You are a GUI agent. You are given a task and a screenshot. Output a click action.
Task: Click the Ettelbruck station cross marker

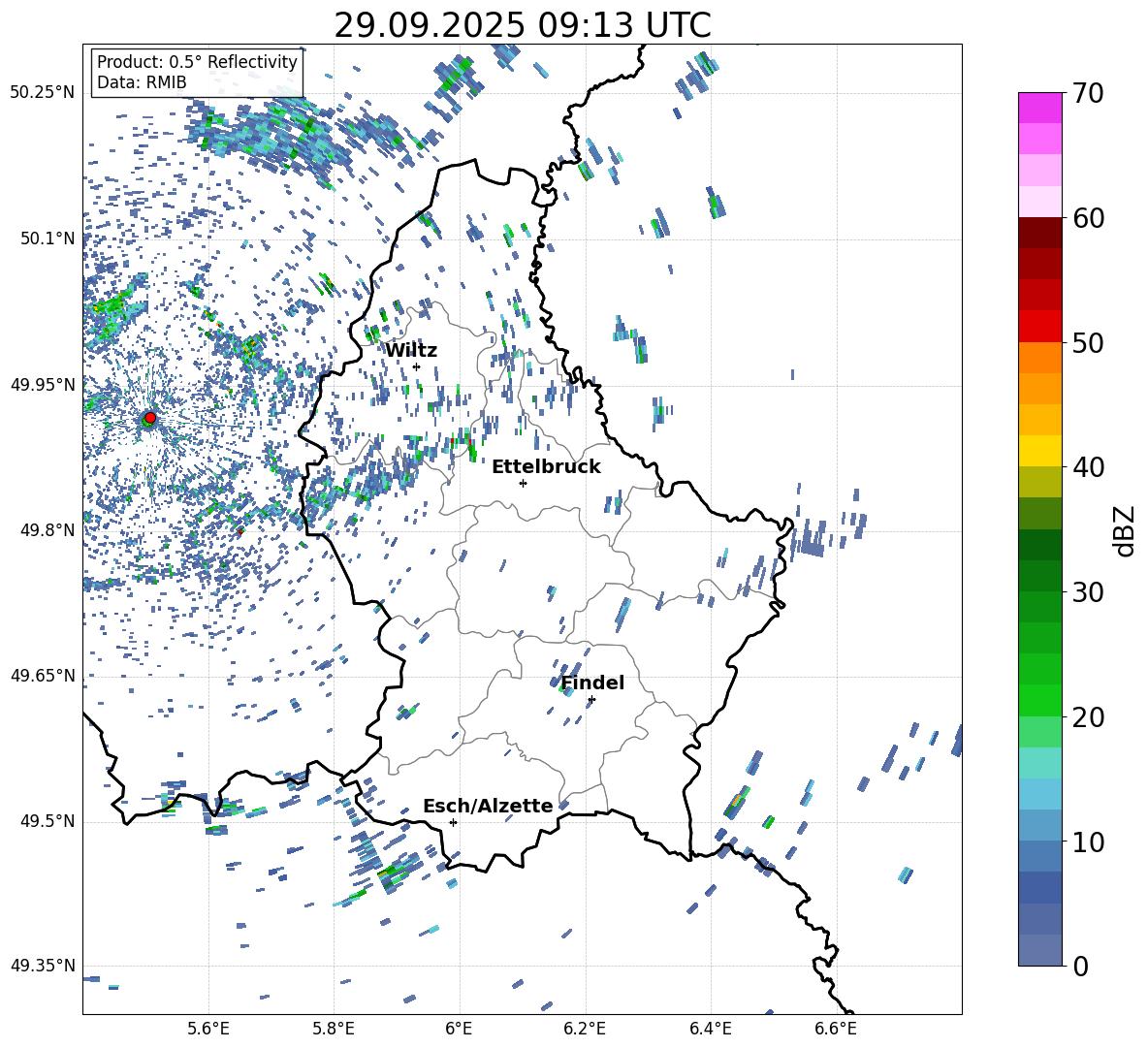point(523,483)
